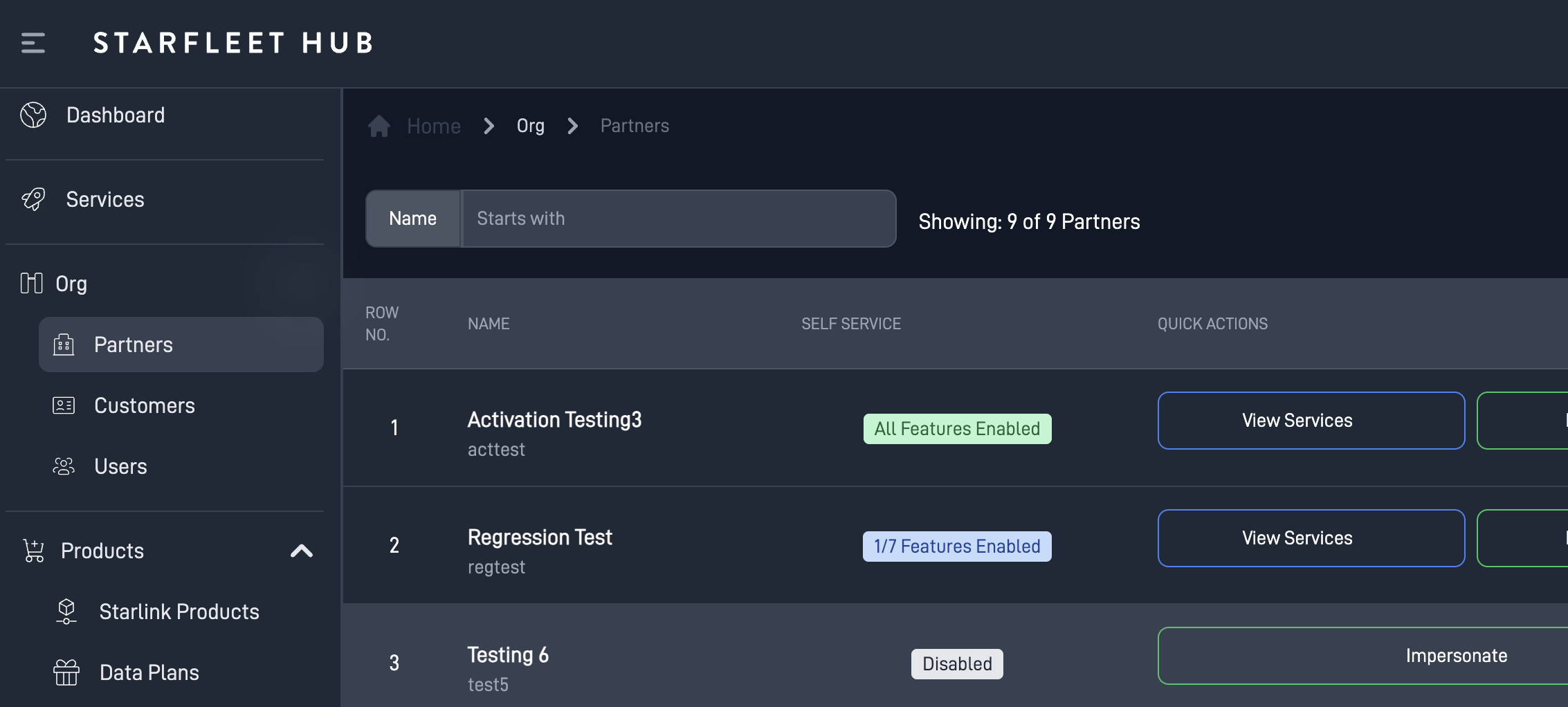Image resolution: width=1568 pixels, height=707 pixels.
Task: Impersonate the Testing 6 partner
Action: pyautogui.click(x=1457, y=655)
